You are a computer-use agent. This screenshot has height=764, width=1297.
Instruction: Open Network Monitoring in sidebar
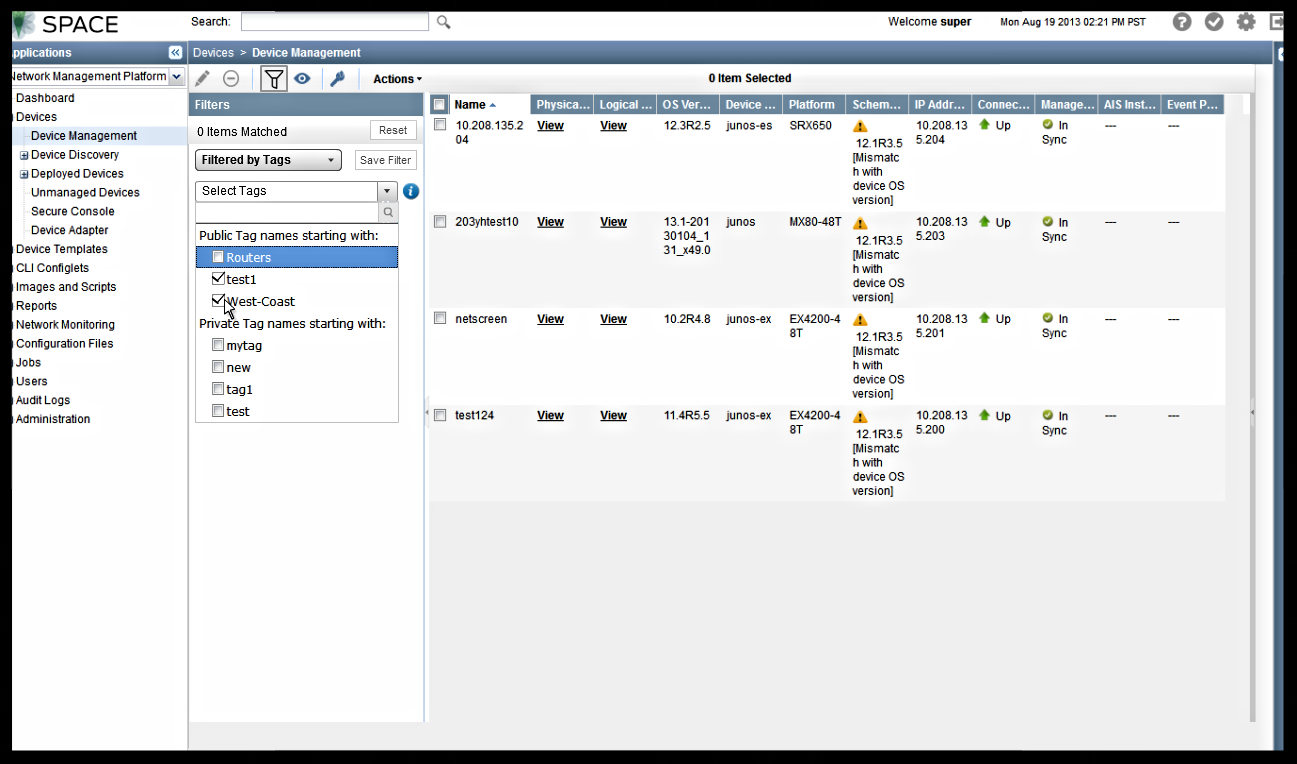coord(65,325)
